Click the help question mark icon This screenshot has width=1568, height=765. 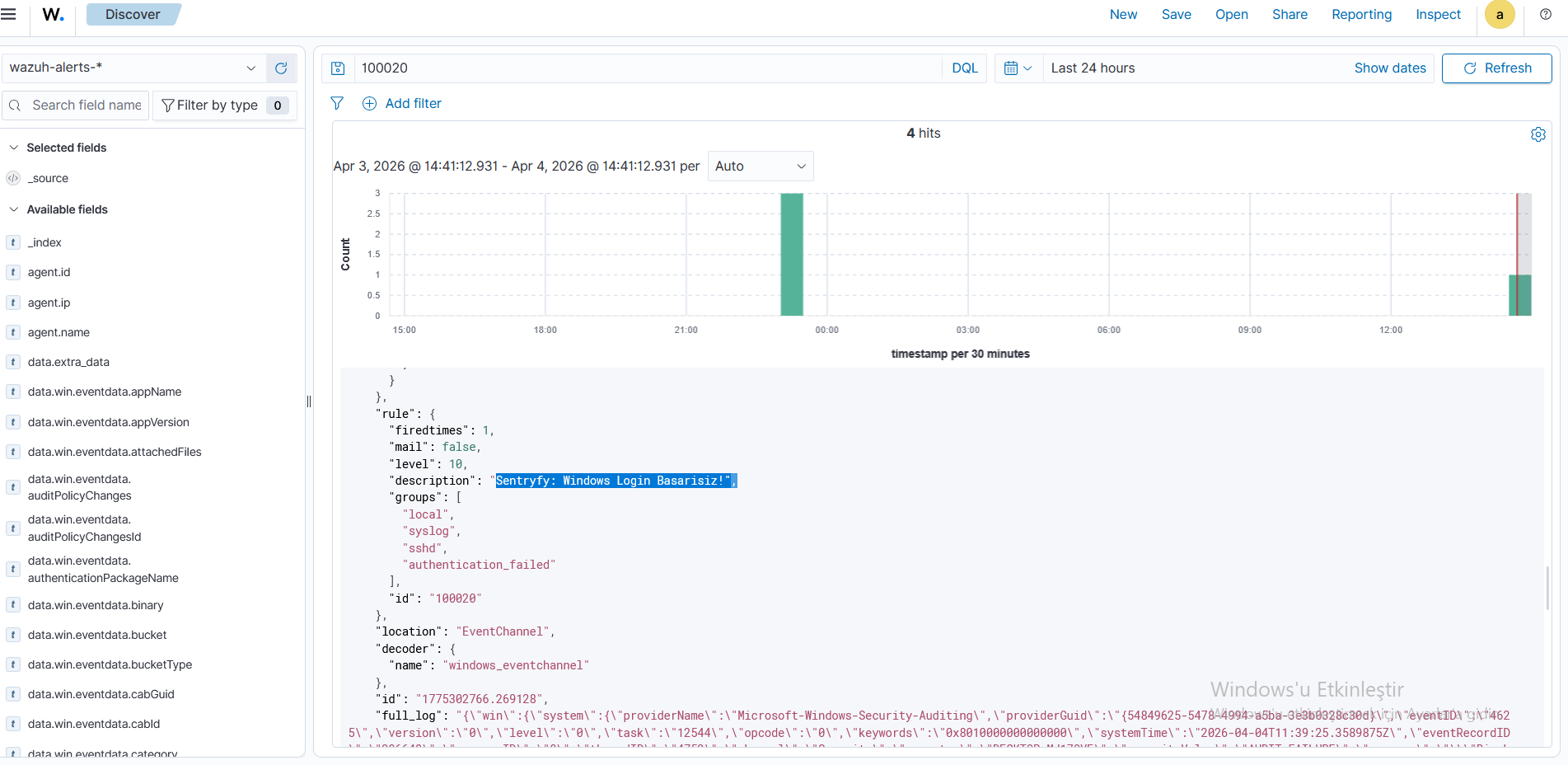(x=1546, y=15)
